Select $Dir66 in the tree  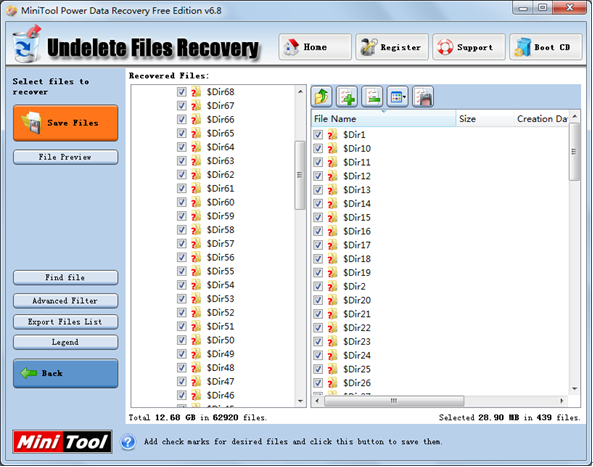(x=220, y=119)
